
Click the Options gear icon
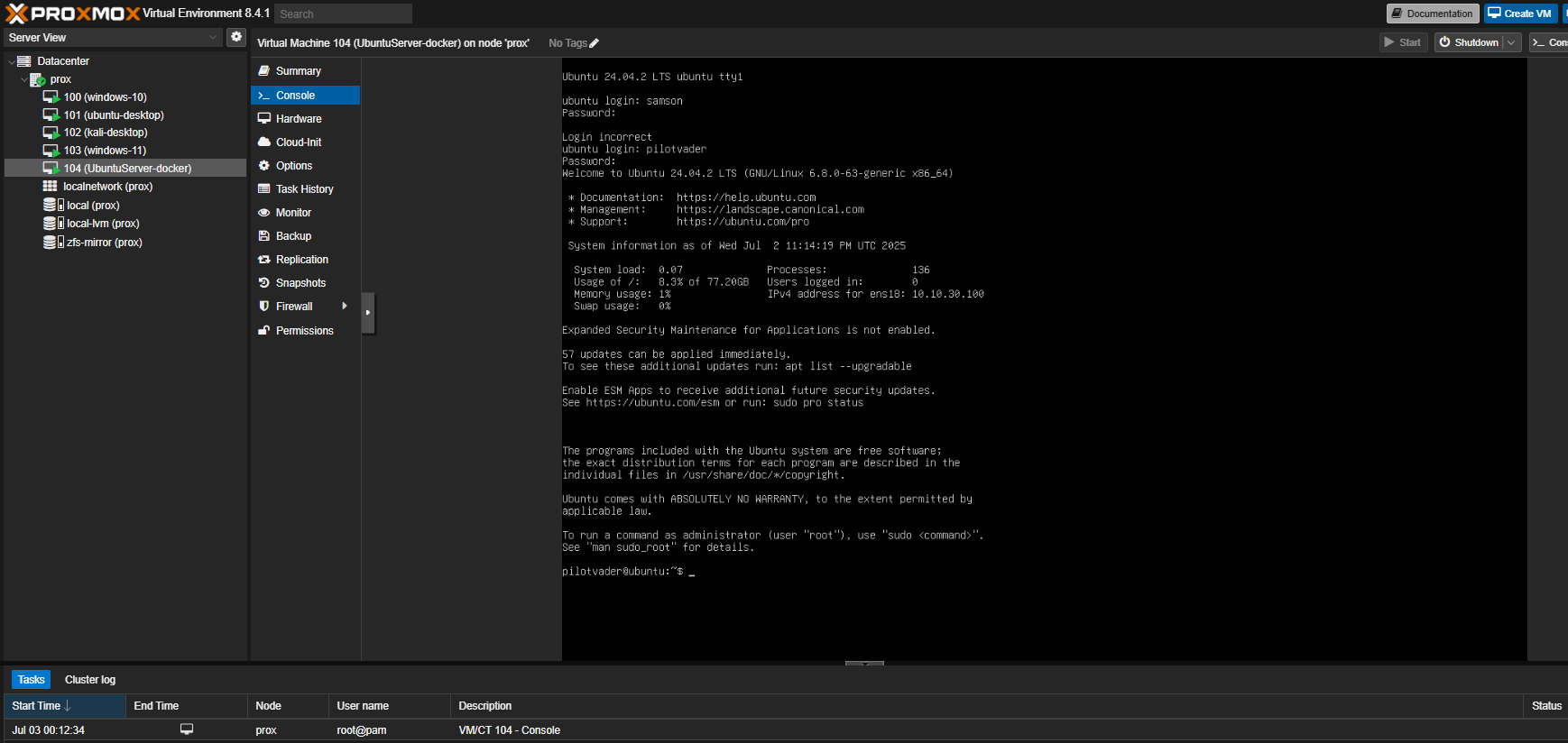264,165
